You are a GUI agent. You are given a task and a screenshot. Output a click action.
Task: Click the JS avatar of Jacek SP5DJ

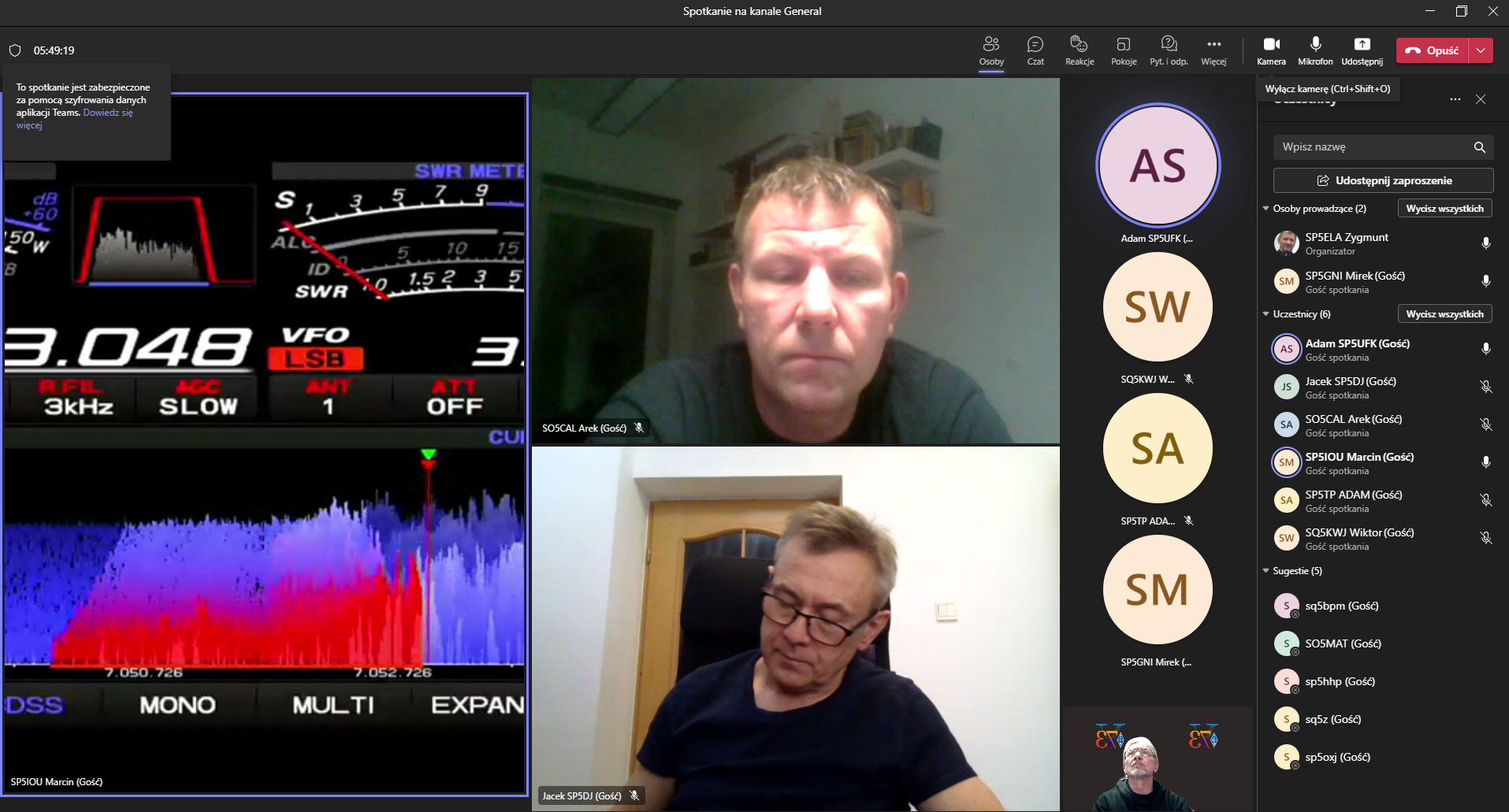[x=1286, y=387]
